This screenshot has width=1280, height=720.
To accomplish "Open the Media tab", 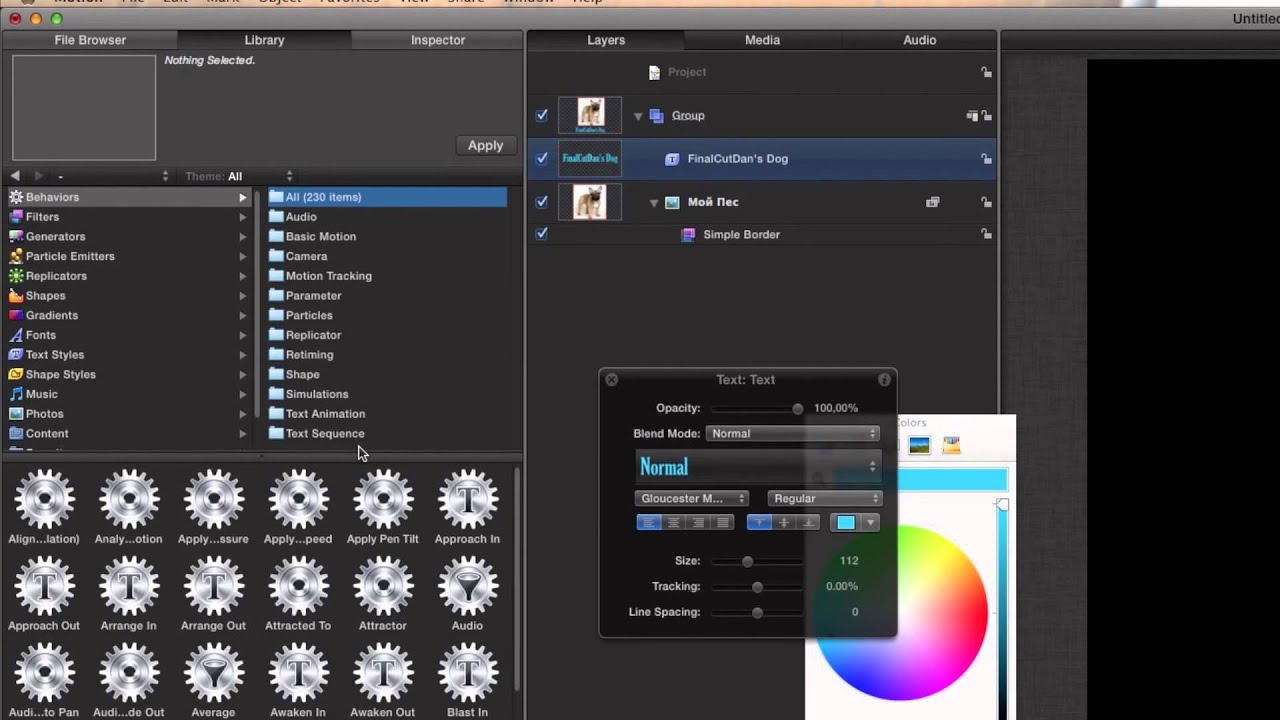I will 762,40.
